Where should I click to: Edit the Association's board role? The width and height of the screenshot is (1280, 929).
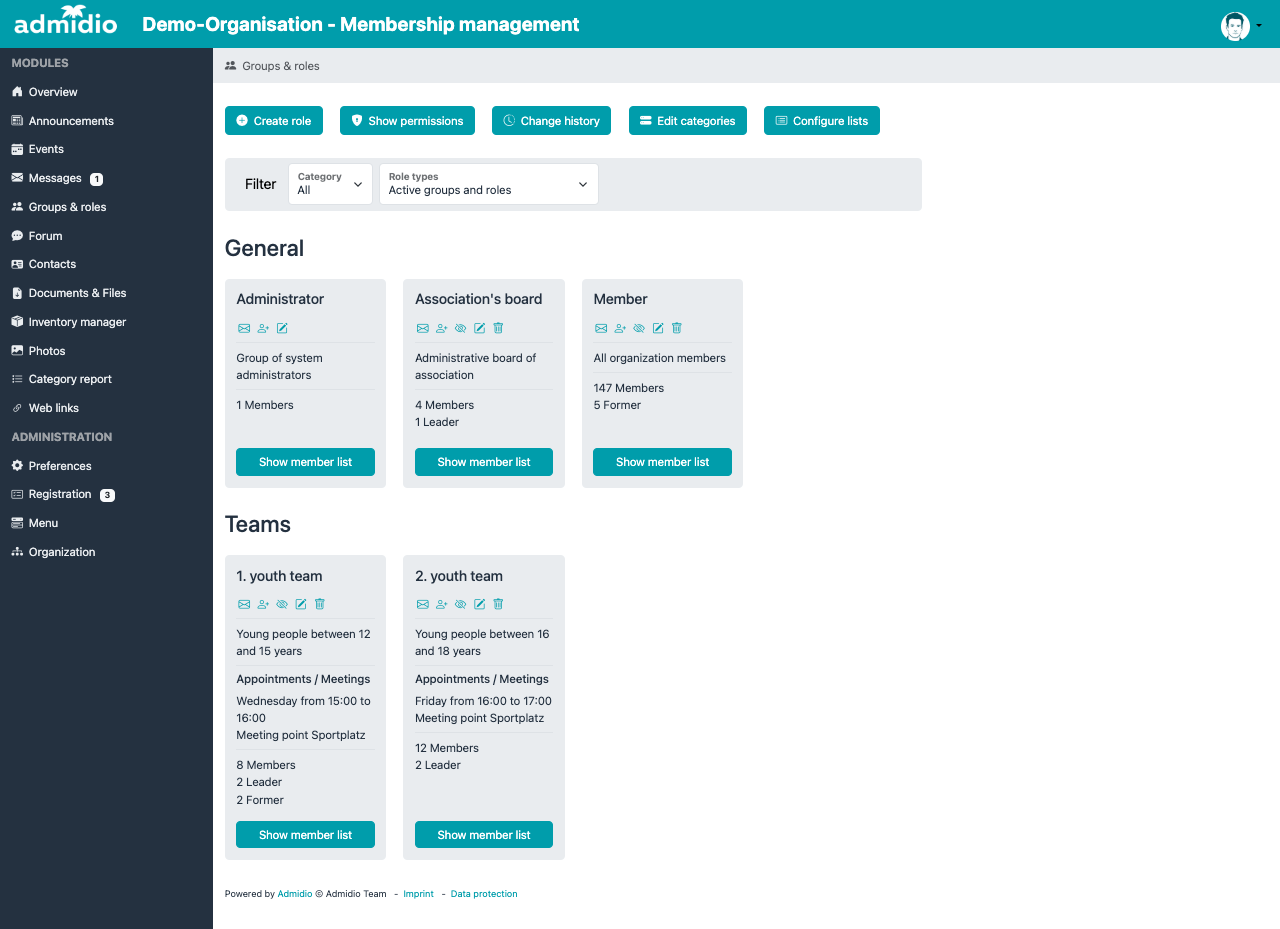click(x=479, y=328)
